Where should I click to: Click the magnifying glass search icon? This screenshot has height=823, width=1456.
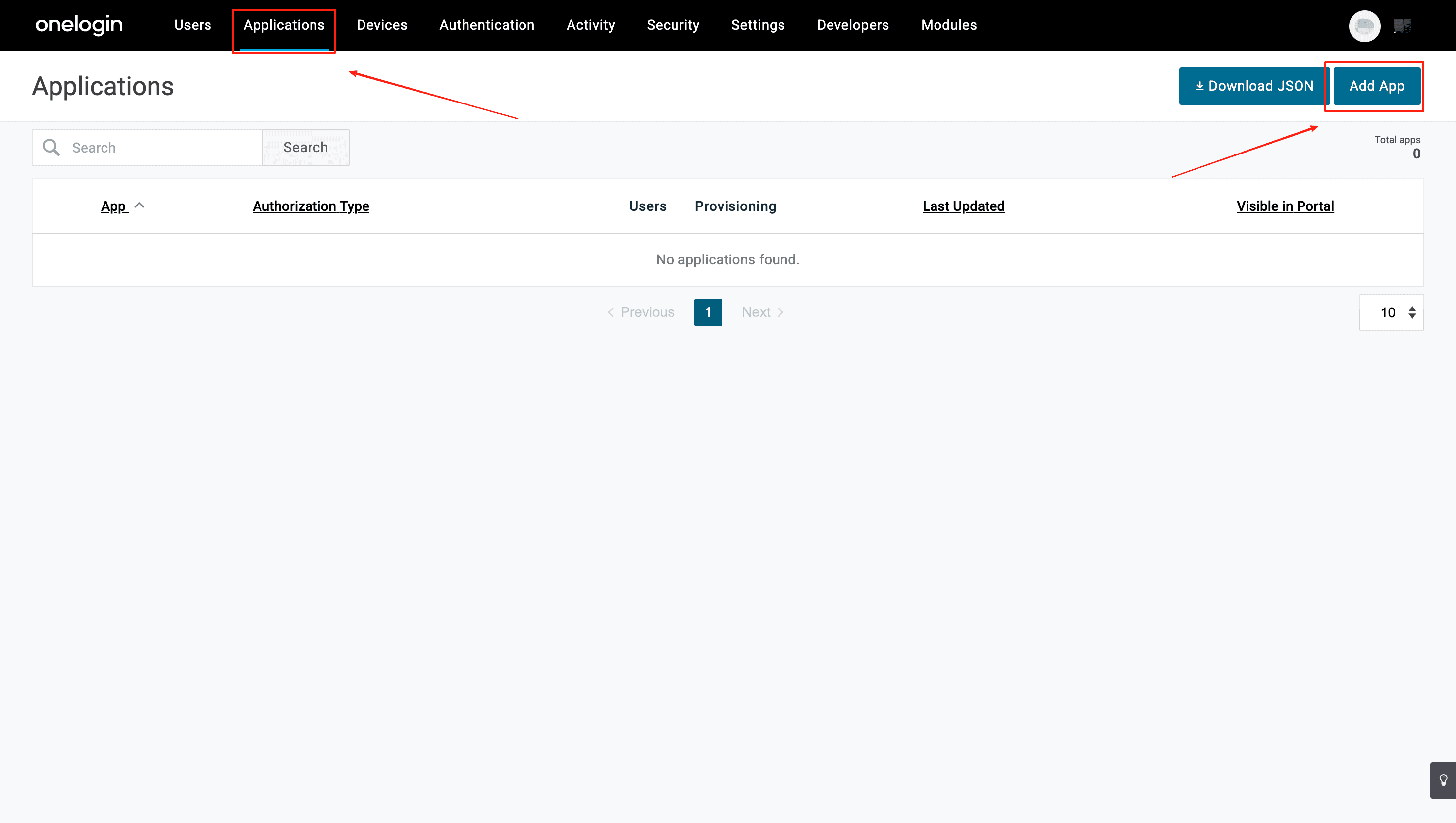[52, 148]
